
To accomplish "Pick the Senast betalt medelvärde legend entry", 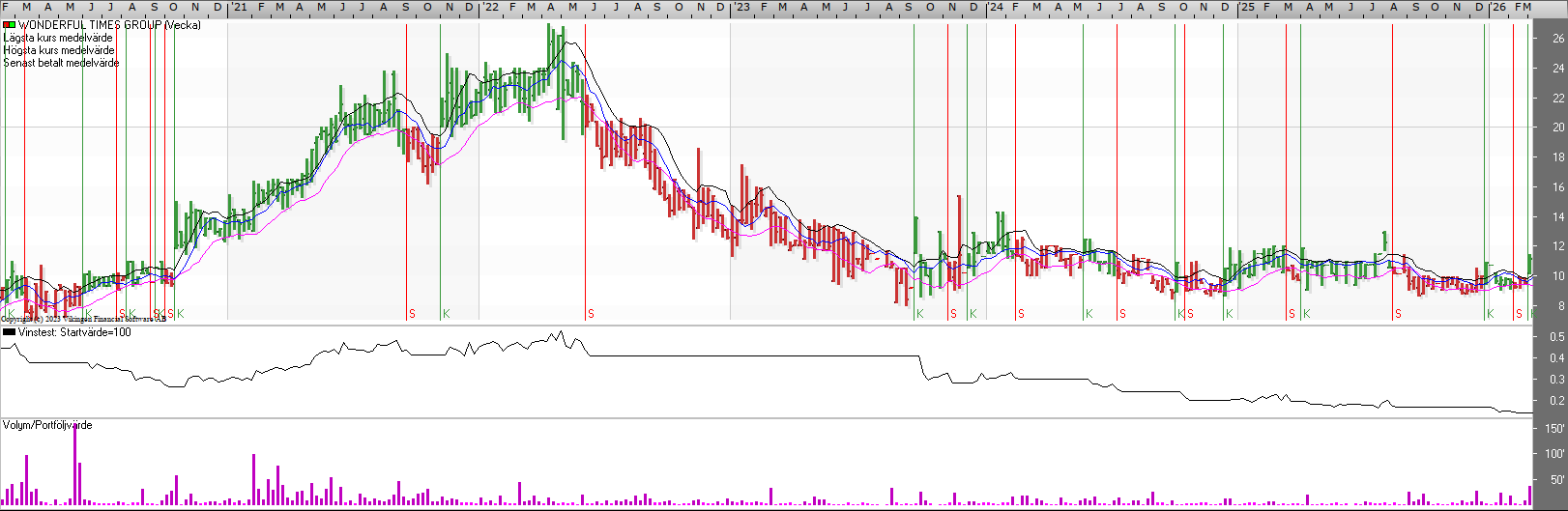I will (x=62, y=63).
